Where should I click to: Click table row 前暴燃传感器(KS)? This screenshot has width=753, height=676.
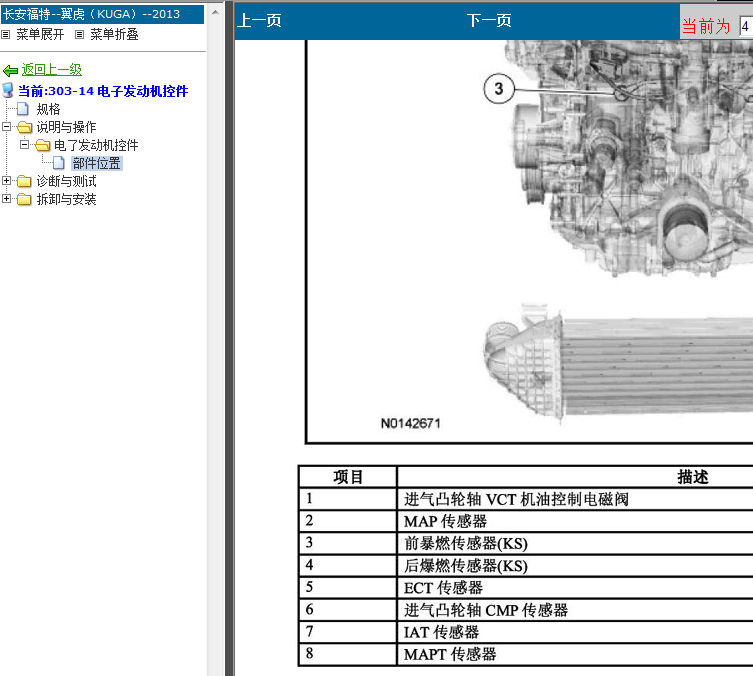coord(526,543)
